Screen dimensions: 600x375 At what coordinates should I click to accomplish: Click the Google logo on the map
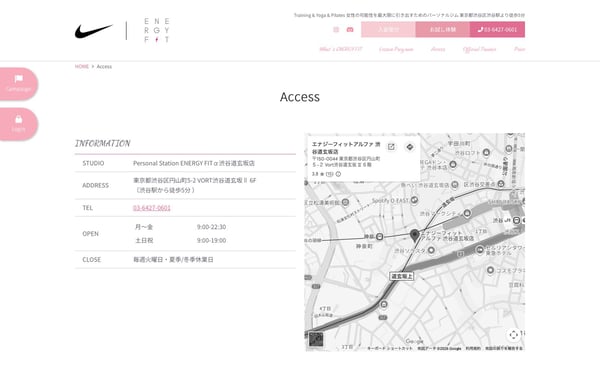tap(414, 341)
